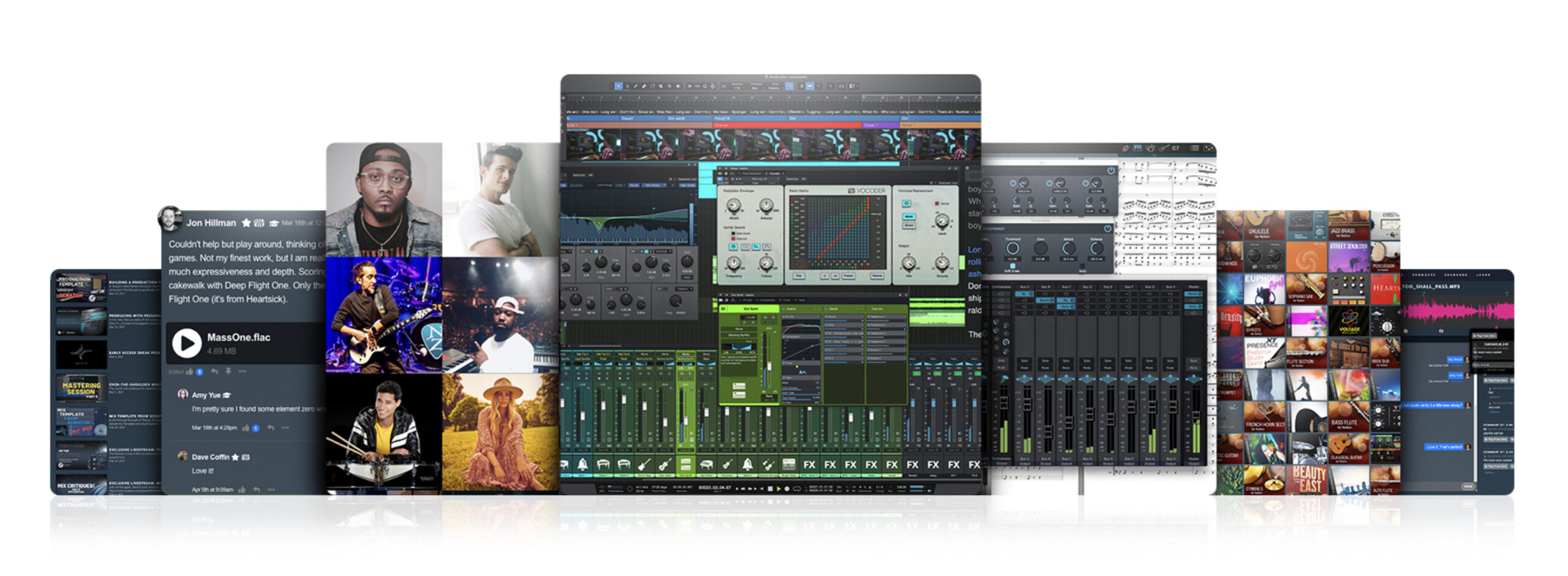
Task: Click the green Play button in transport bar
Action: pyautogui.click(x=778, y=489)
